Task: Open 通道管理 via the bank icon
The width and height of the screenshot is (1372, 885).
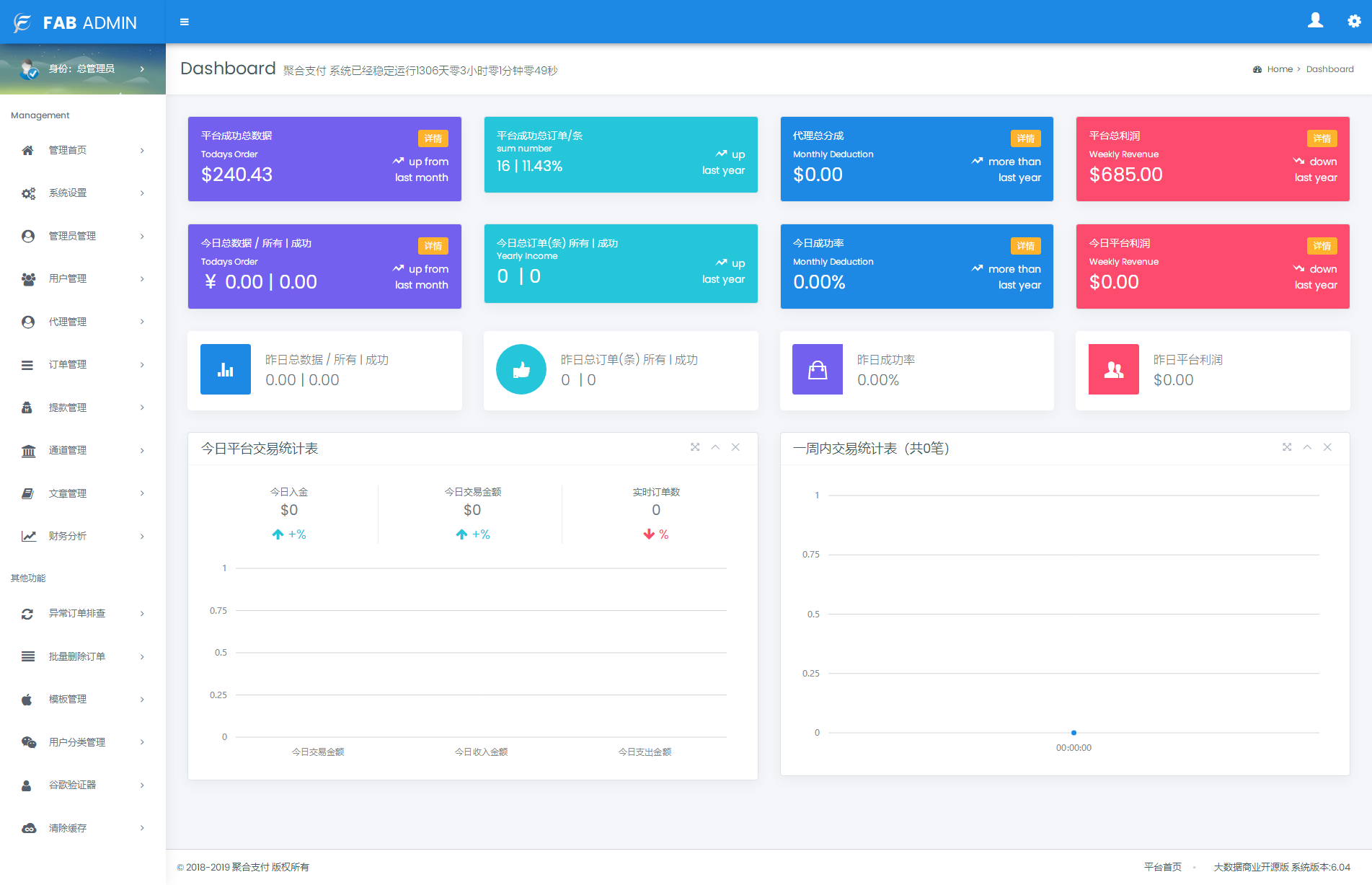Action: tap(28, 450)
